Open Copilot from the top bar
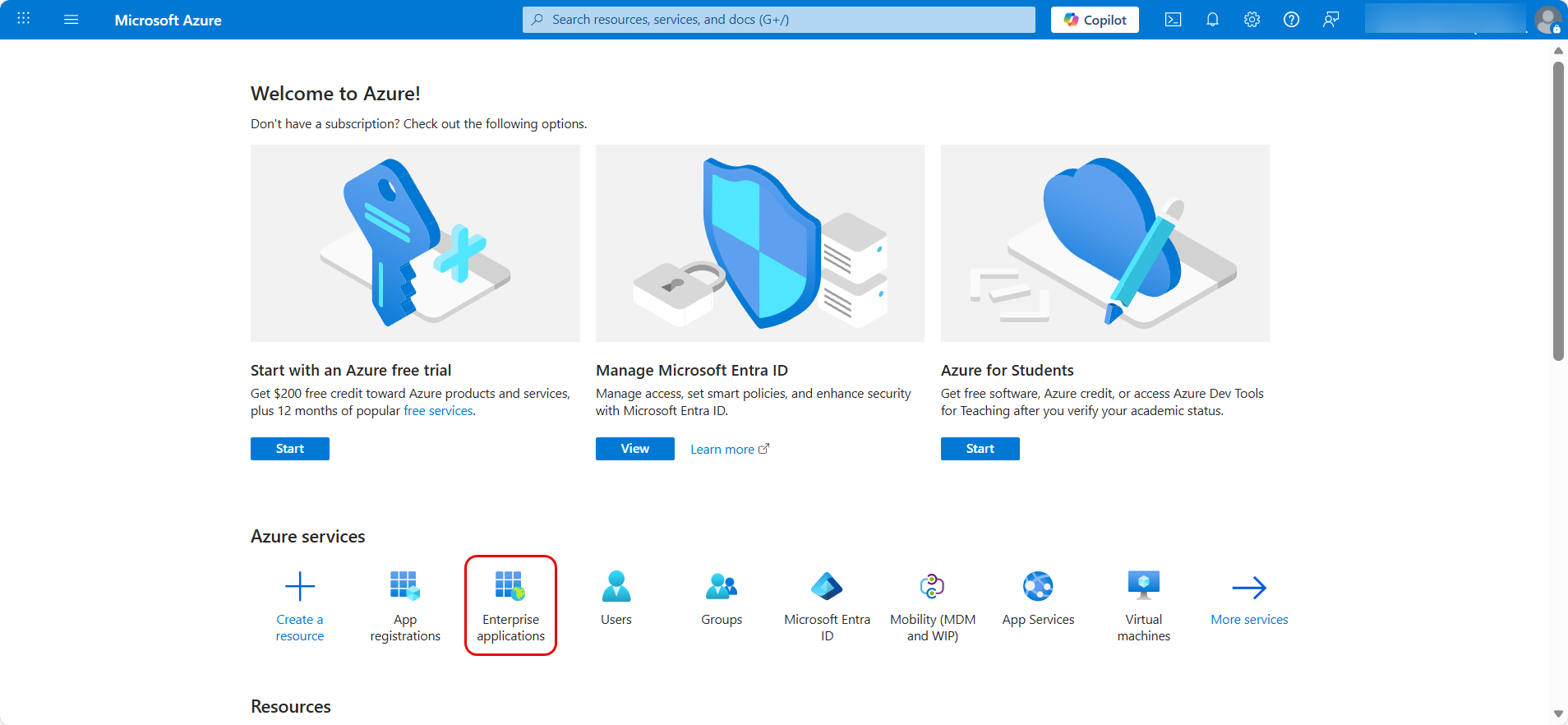This screenshot has height=725, width=1568. [x=1095, y=20]
